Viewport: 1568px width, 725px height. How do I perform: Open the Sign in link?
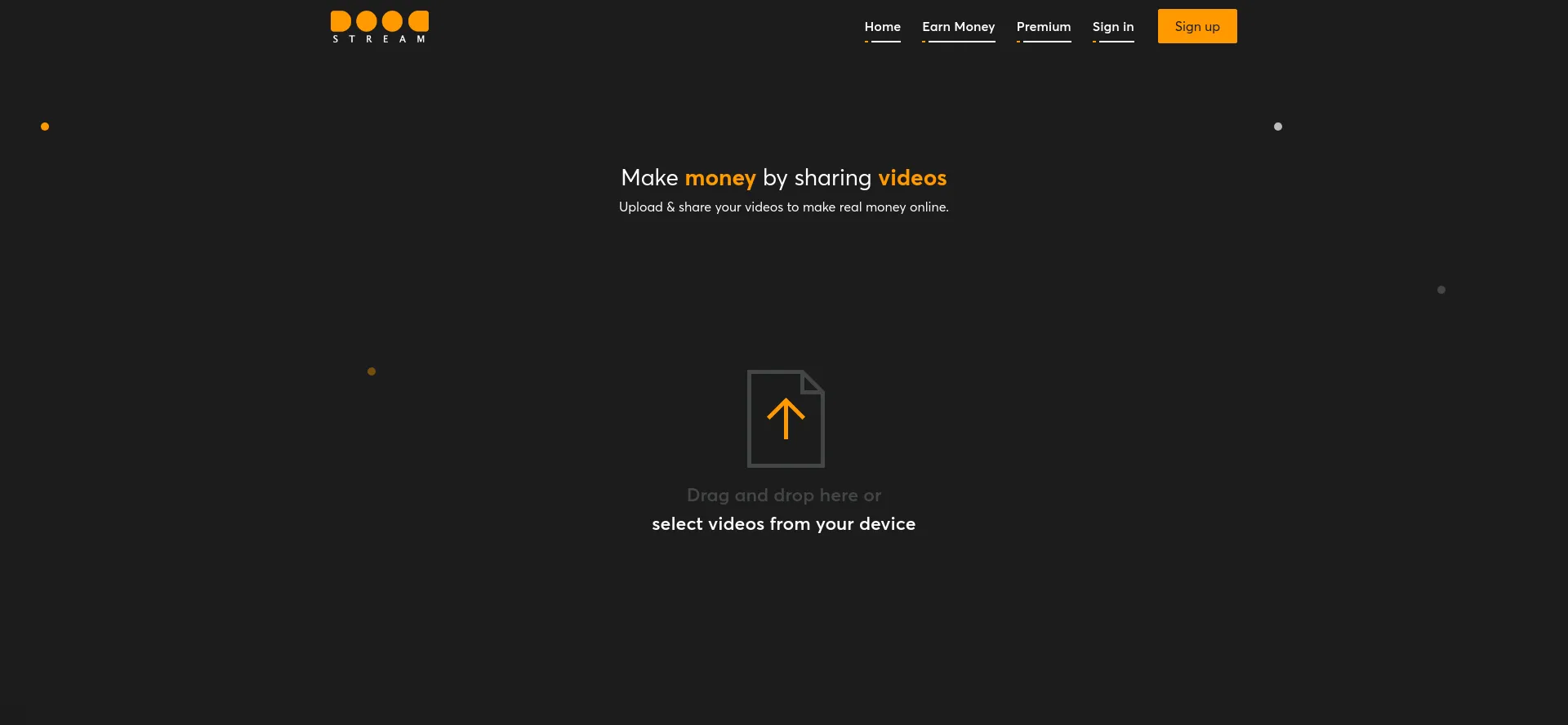pos(1112,27)
